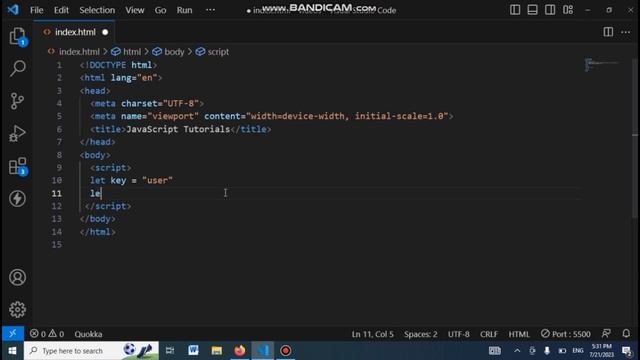The image size is (640, 360).
Task: Open the Manage gear icon
Action: tap(18, 310)
